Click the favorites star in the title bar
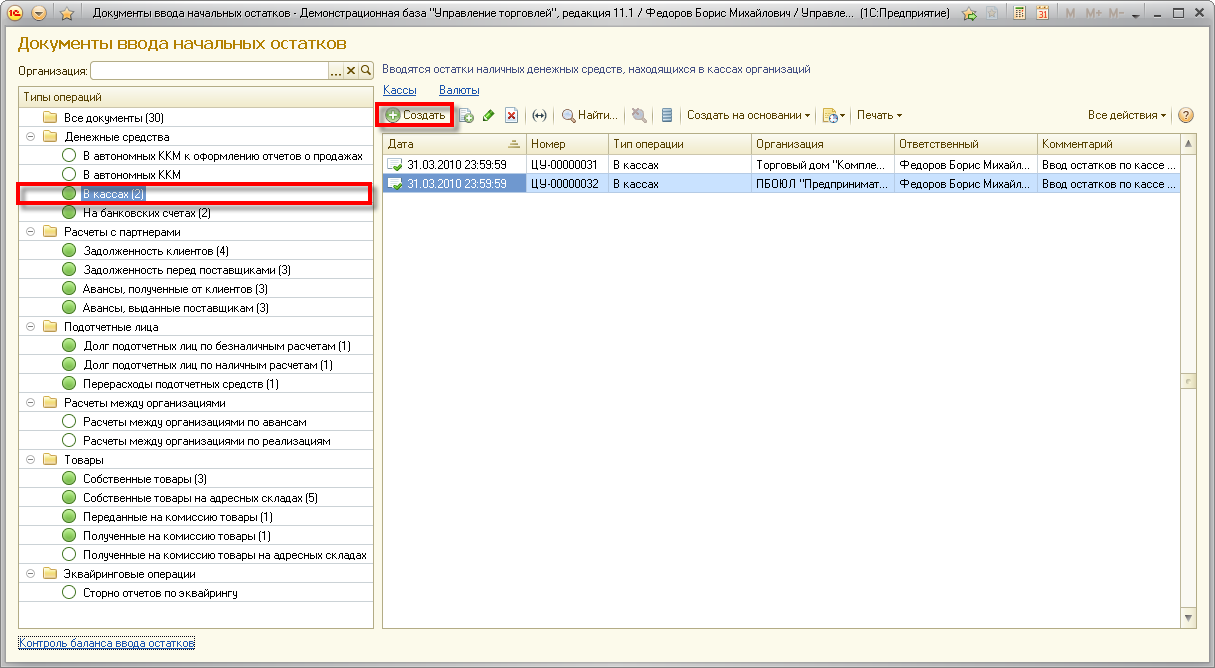 (x=66, y=14)
